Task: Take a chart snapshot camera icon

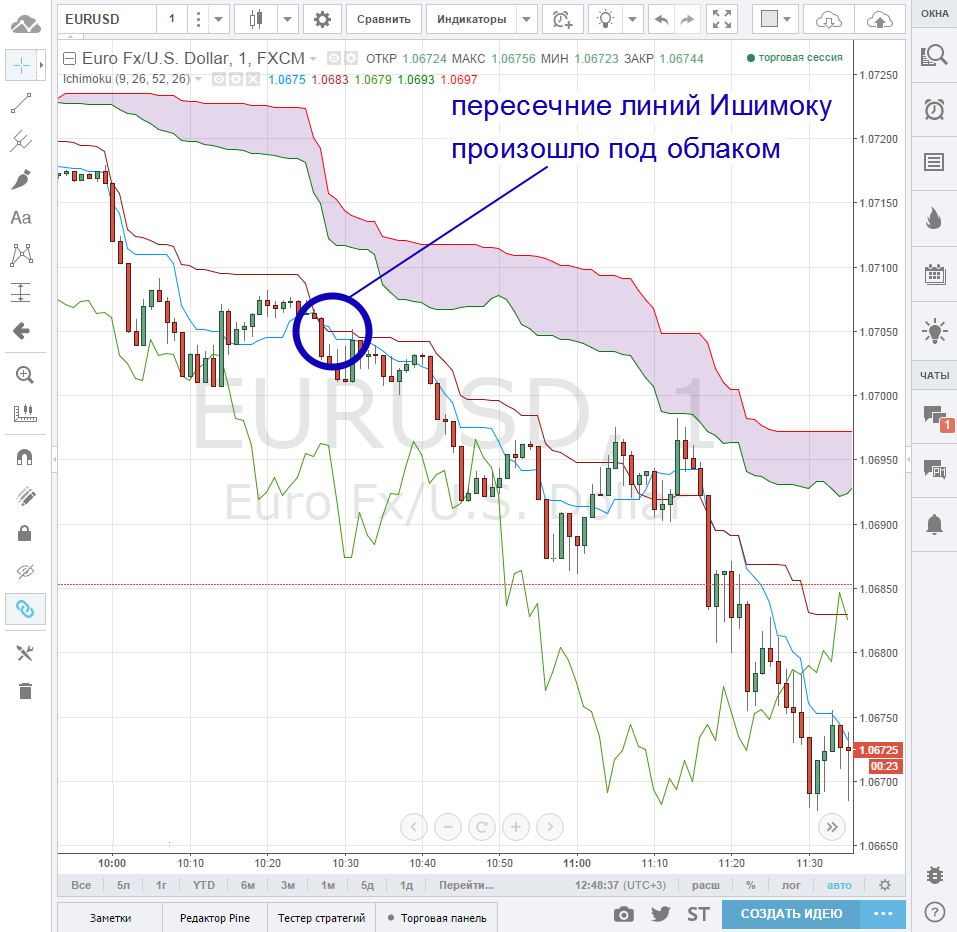Action: 623,914
